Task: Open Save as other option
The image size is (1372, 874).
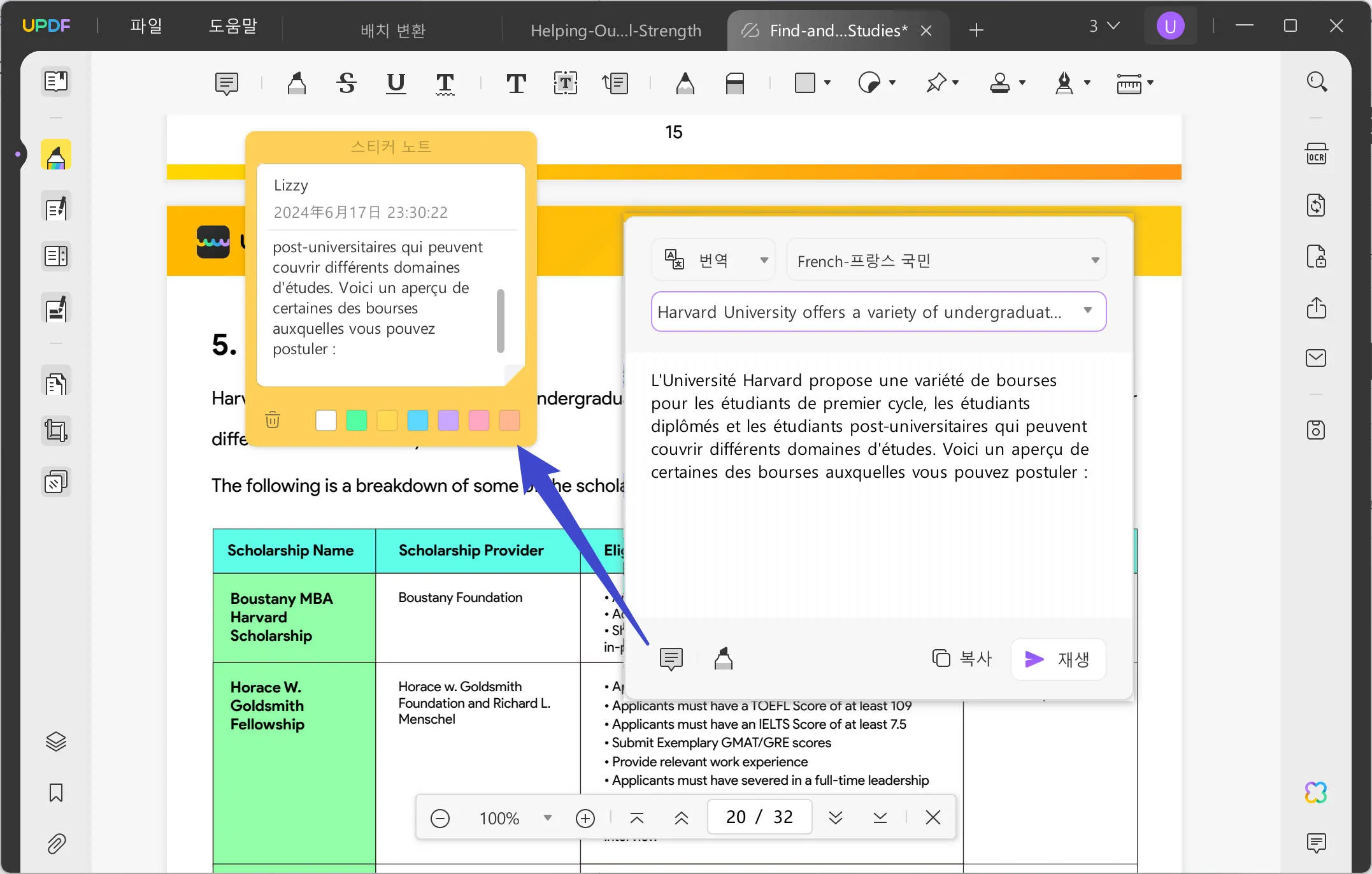Action: [1317, 430]
